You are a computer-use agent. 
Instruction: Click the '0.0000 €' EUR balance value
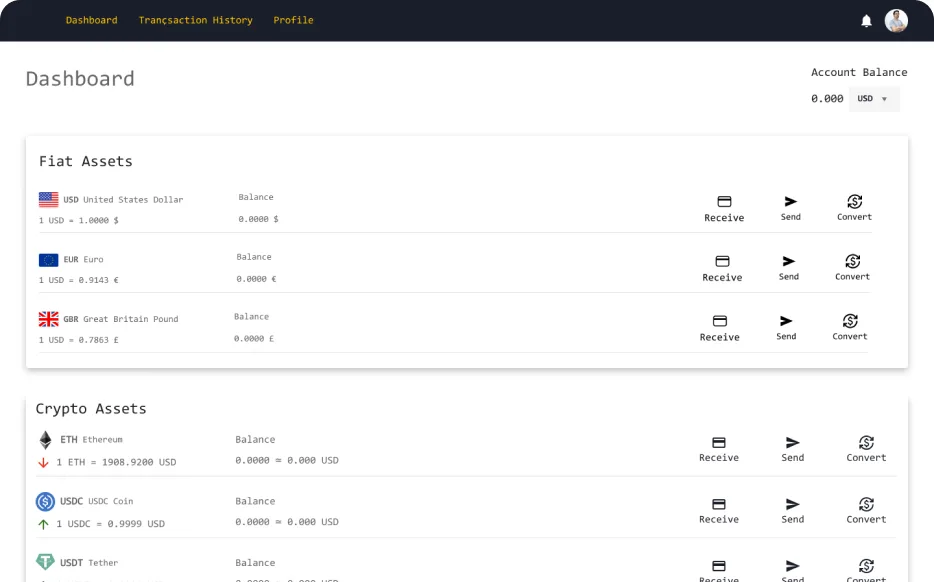tap(256, 279)
